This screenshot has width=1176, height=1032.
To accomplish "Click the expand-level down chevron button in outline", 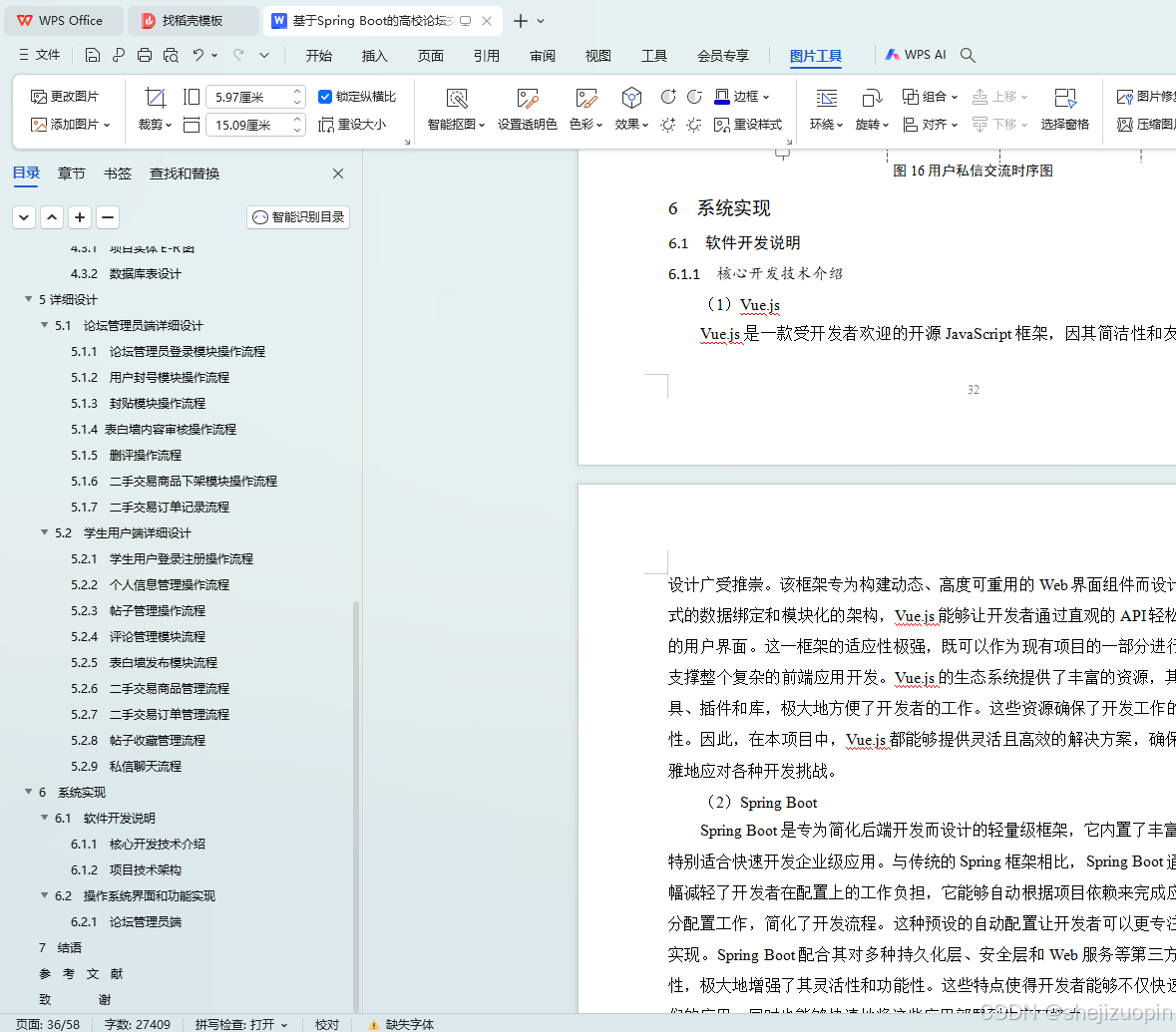I will [x=24, y=217].
